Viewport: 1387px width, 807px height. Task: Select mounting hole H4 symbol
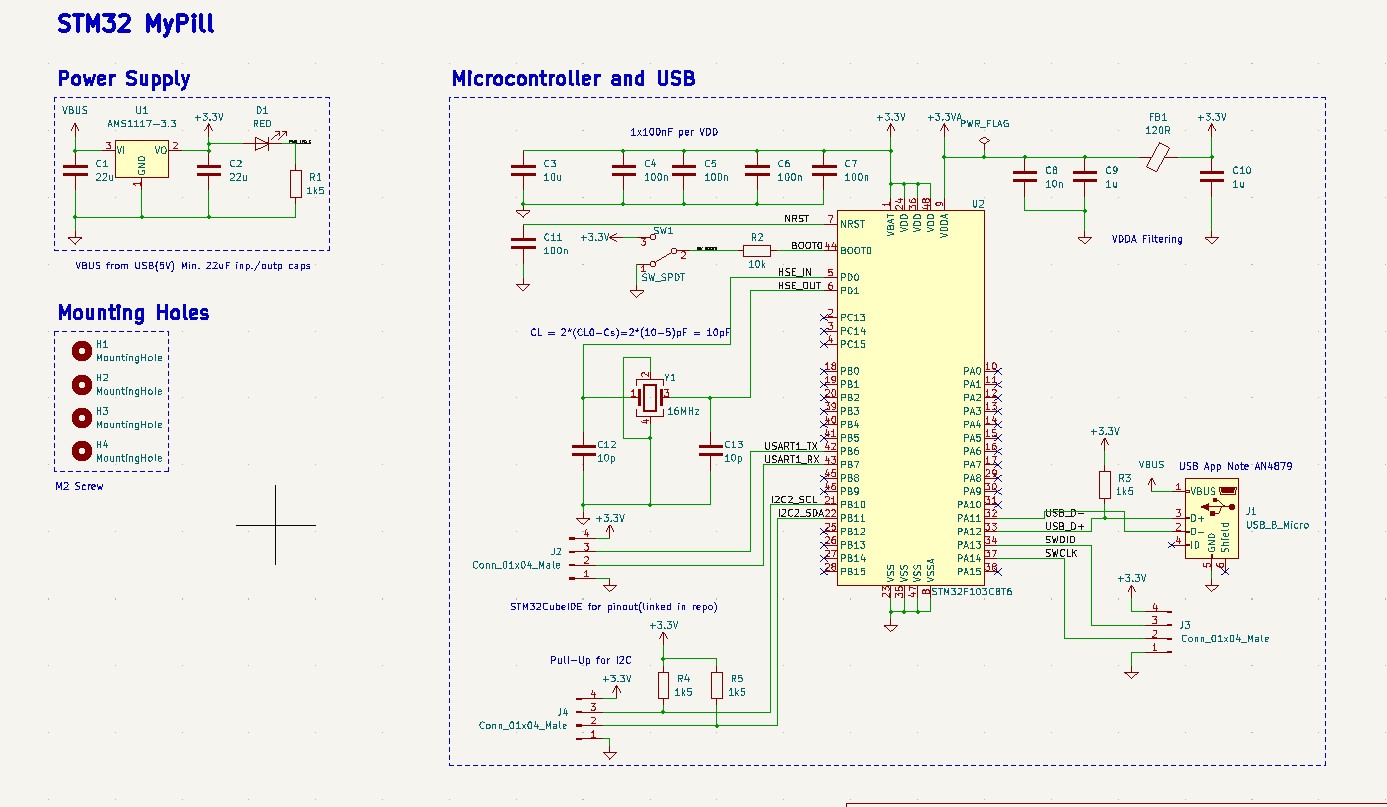[x=82, y=450]
